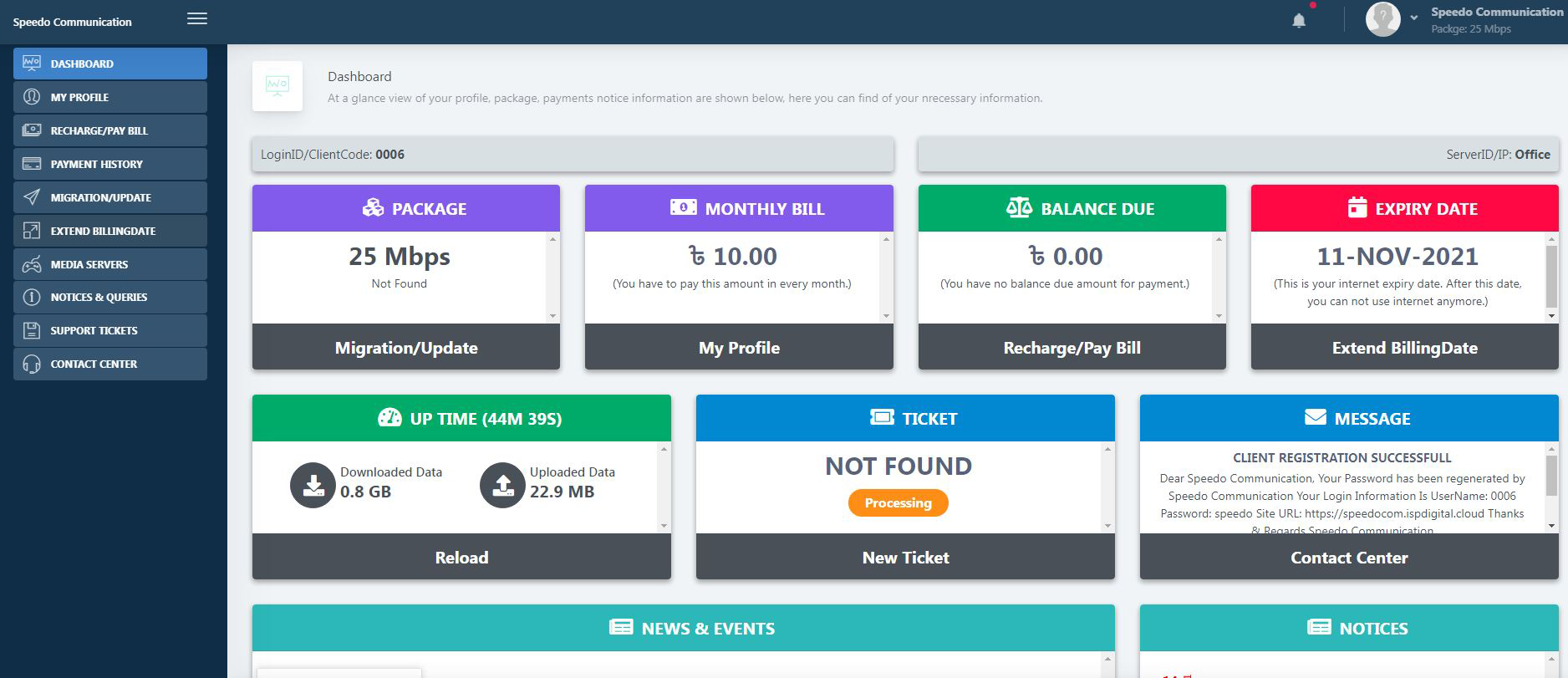Screen dimensions: 1568x678
Task: Expand the user profile dropdown arrow
Action: point(1413,18)
